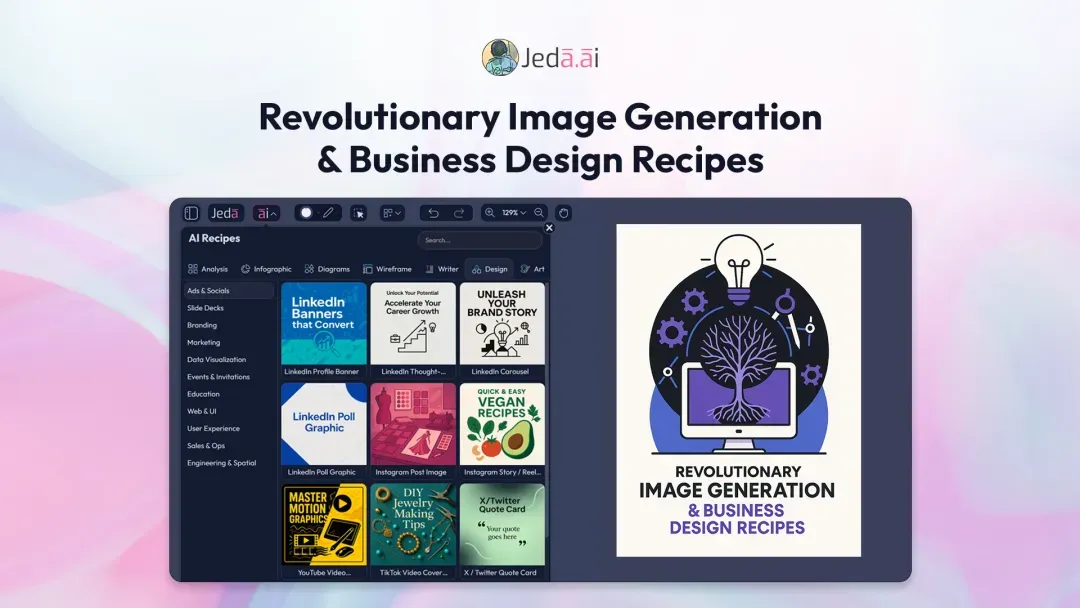Select the pen drawing tool
Image resolution: width=1080 pixels, height=608 pixels.
click(x=327, y=212)
